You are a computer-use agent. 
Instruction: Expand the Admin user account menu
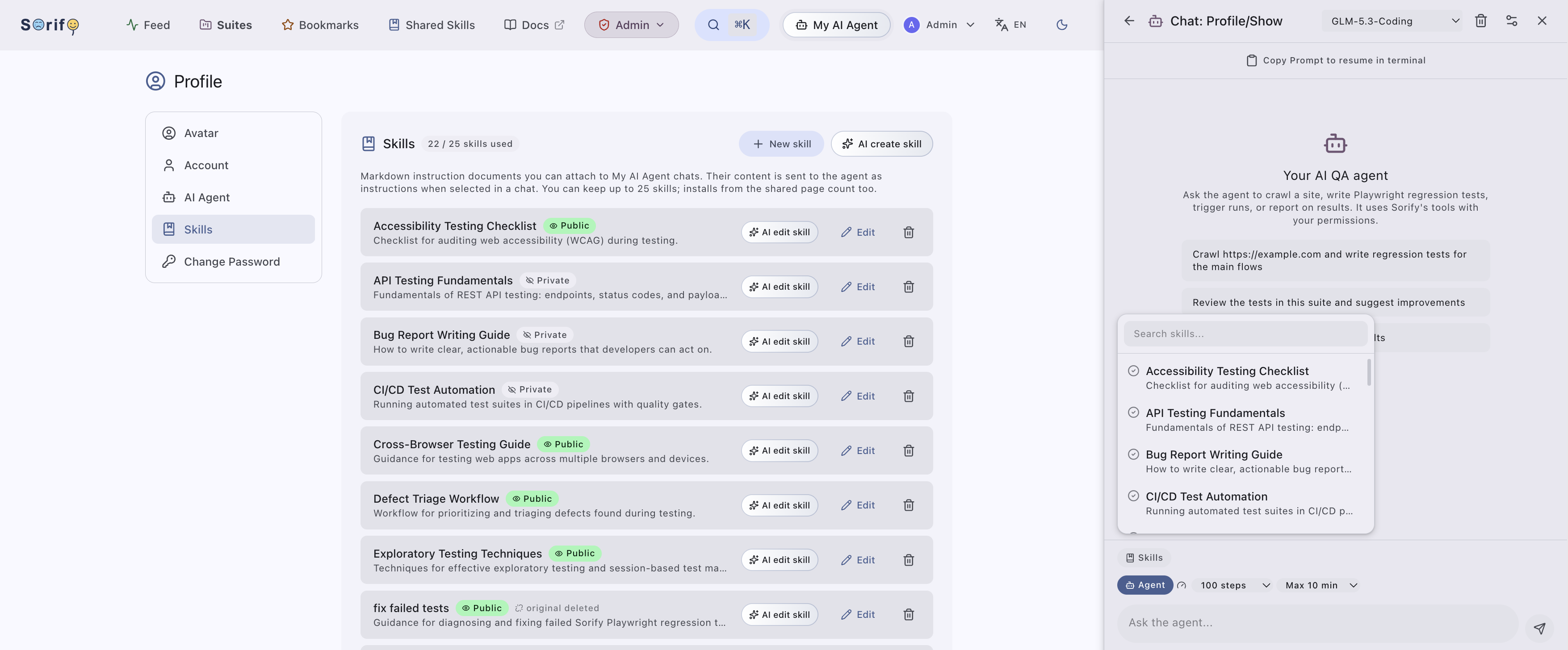[x=940, y=25]
